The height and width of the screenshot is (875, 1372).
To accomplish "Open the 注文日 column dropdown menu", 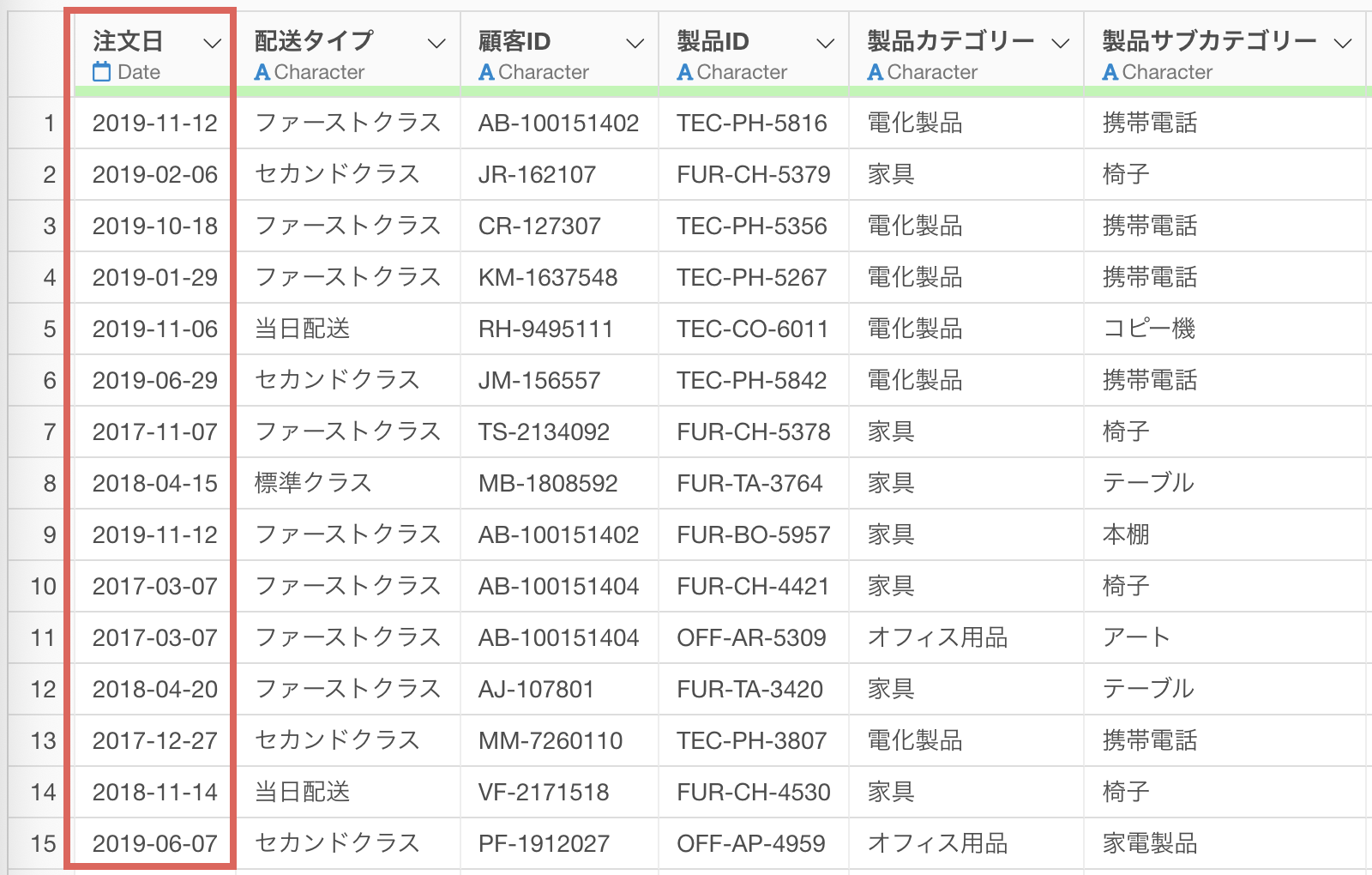I will [212, 43].
